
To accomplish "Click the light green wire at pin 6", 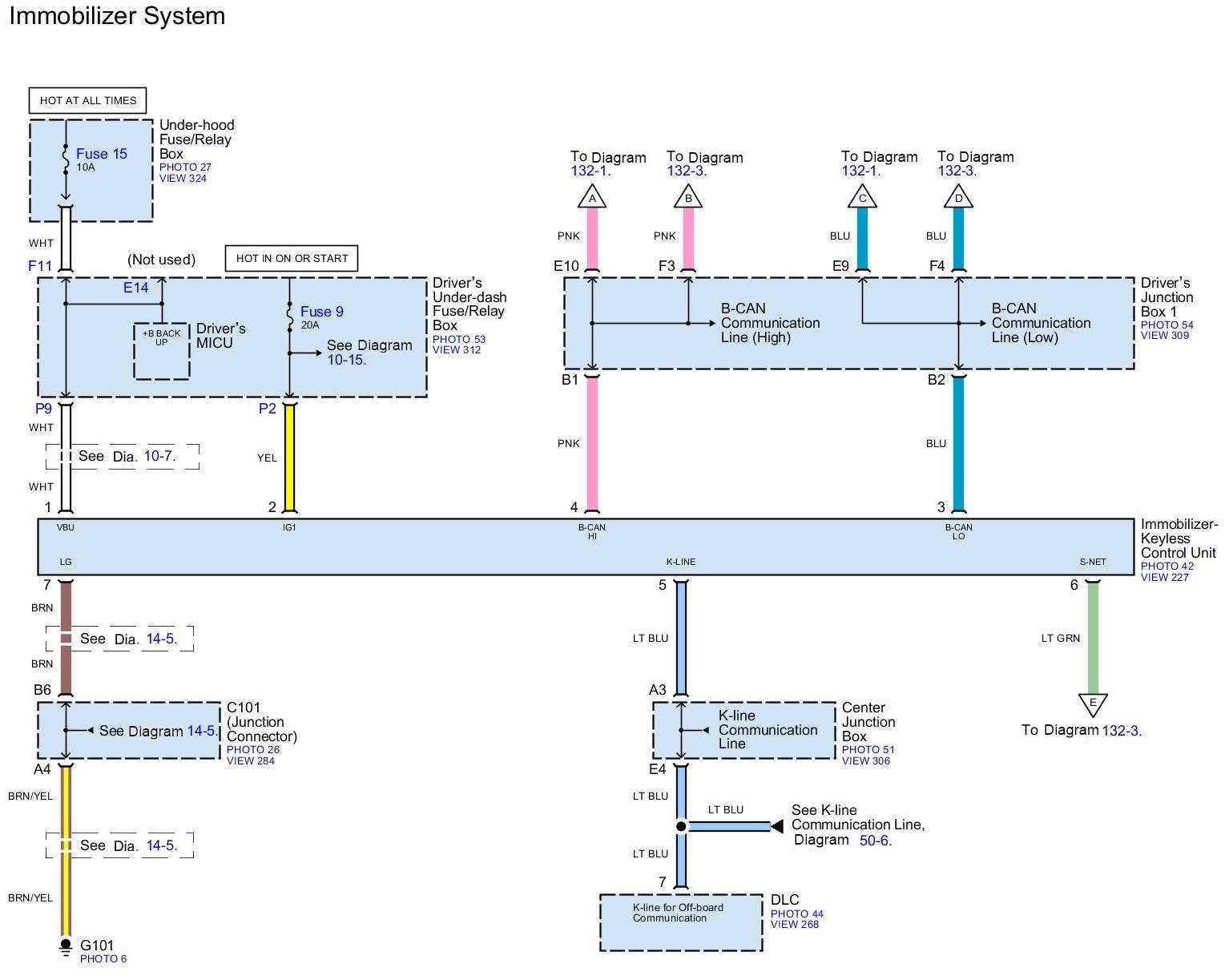I will click(1093, 637).
